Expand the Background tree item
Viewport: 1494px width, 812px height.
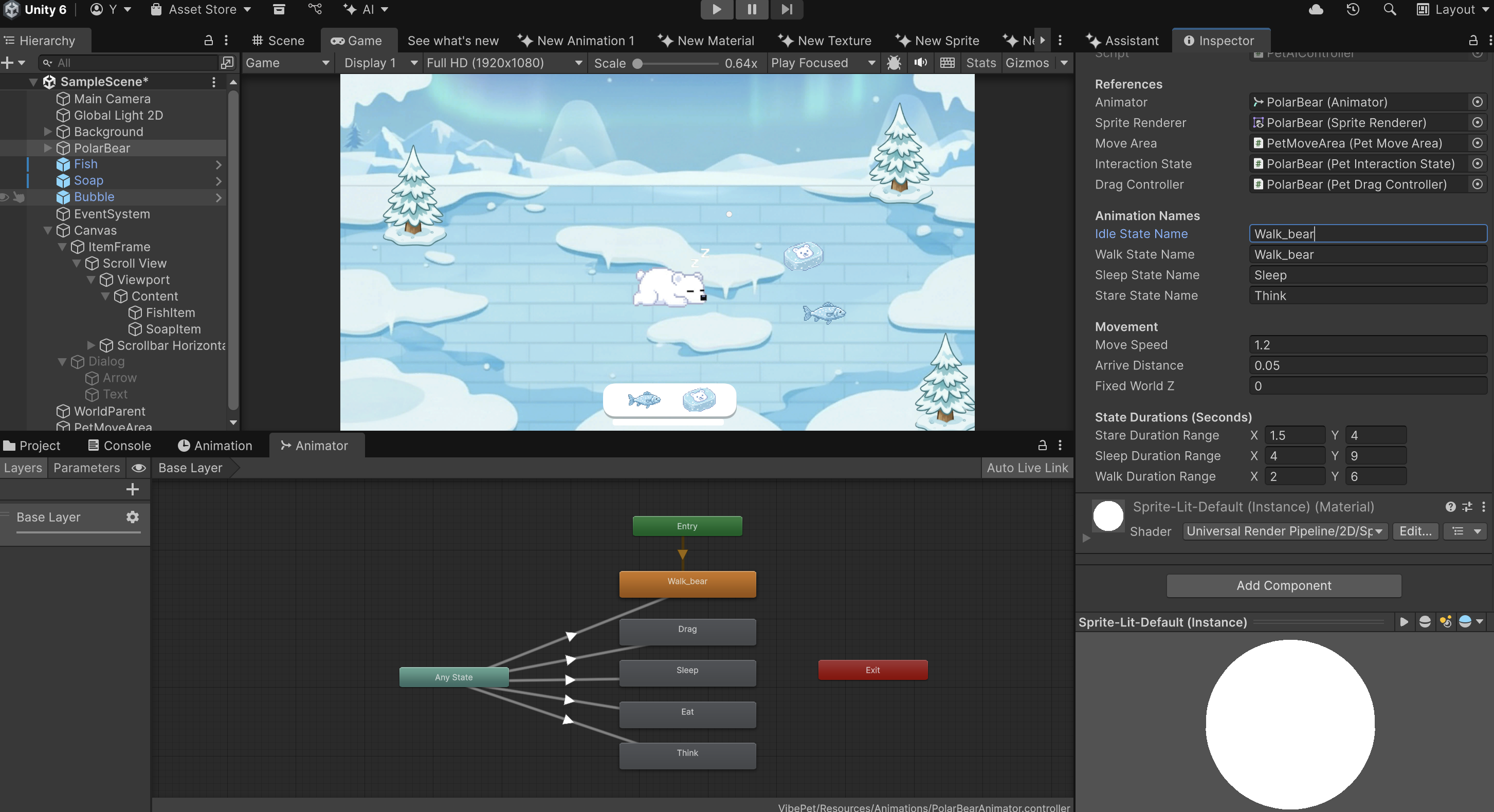[x=48, y=132]
